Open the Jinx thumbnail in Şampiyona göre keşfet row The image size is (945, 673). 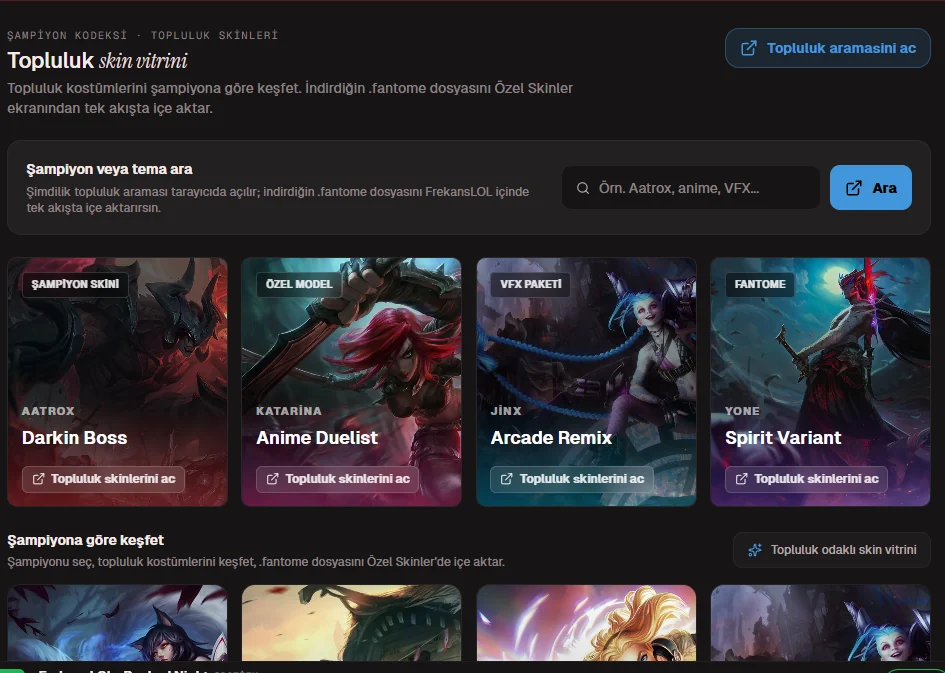(x=820, y=623)
